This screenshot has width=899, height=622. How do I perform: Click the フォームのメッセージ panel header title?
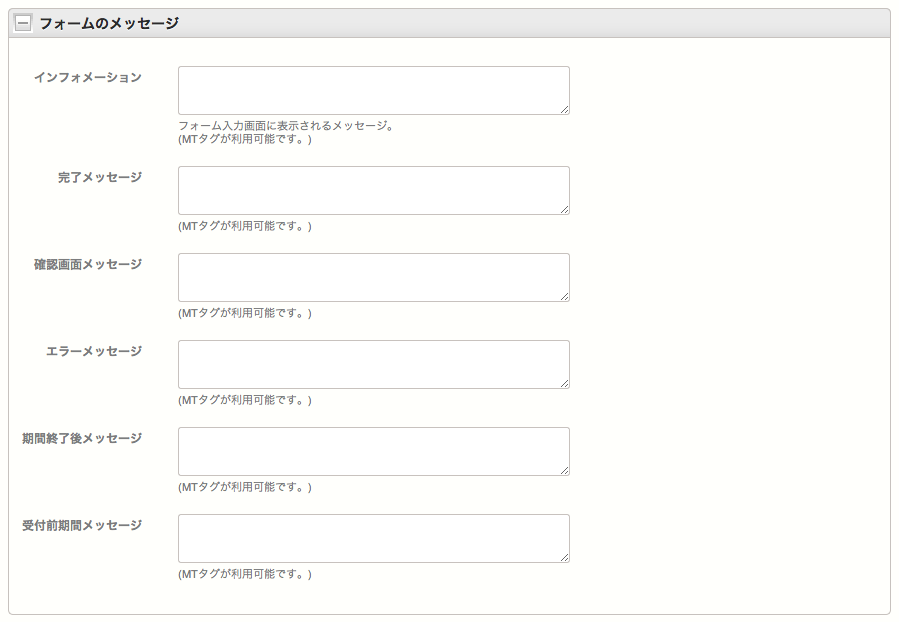tap(109, 23)
